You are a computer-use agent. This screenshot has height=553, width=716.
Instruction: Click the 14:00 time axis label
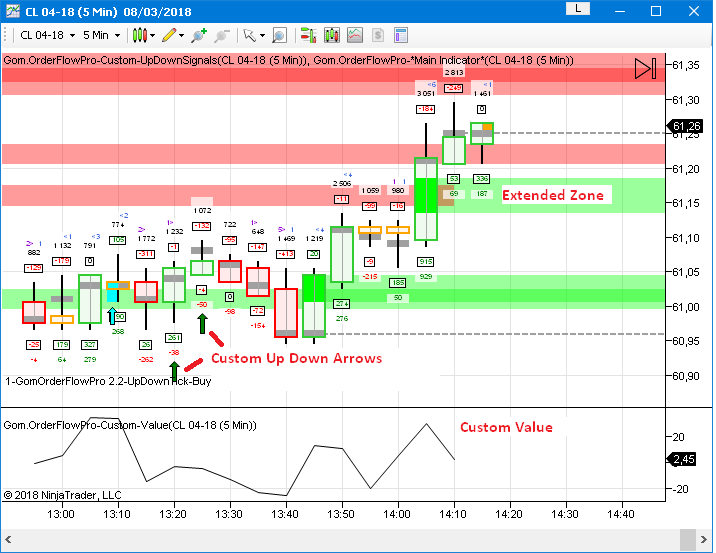coord(397,514)
